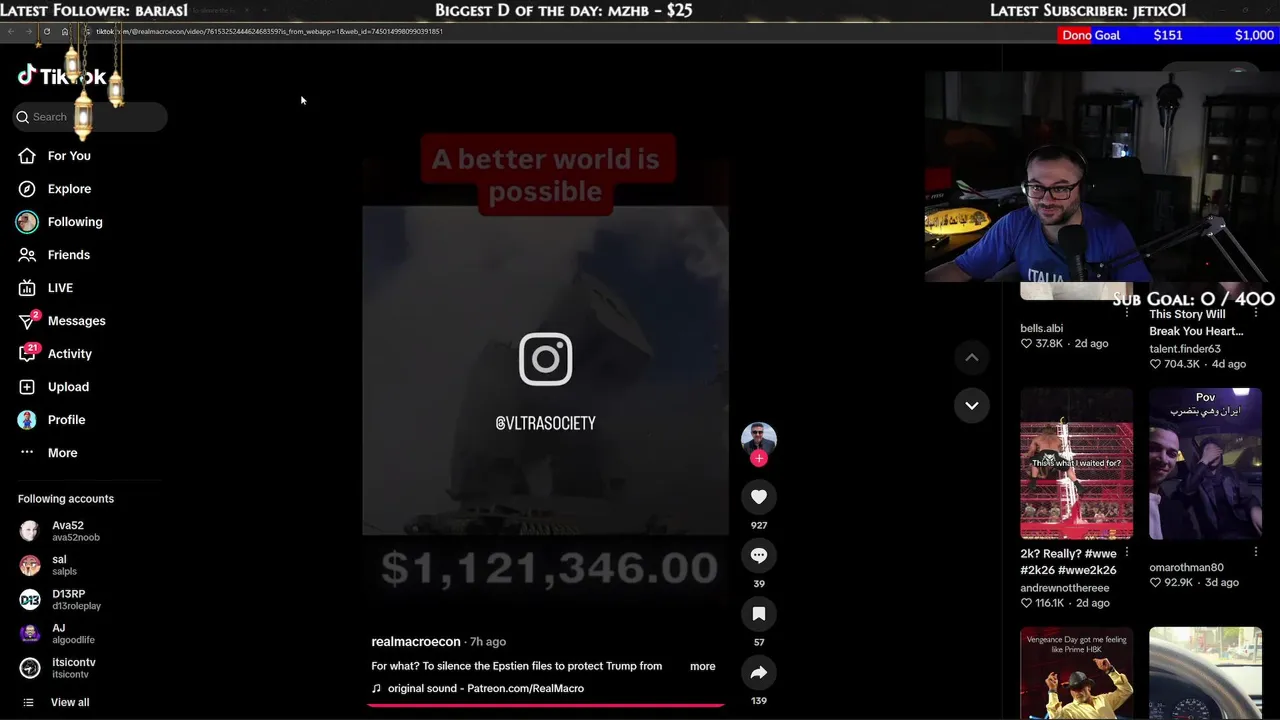Click the Upload option
This screenshot has width=1280, height=720.
pos(54,387)
